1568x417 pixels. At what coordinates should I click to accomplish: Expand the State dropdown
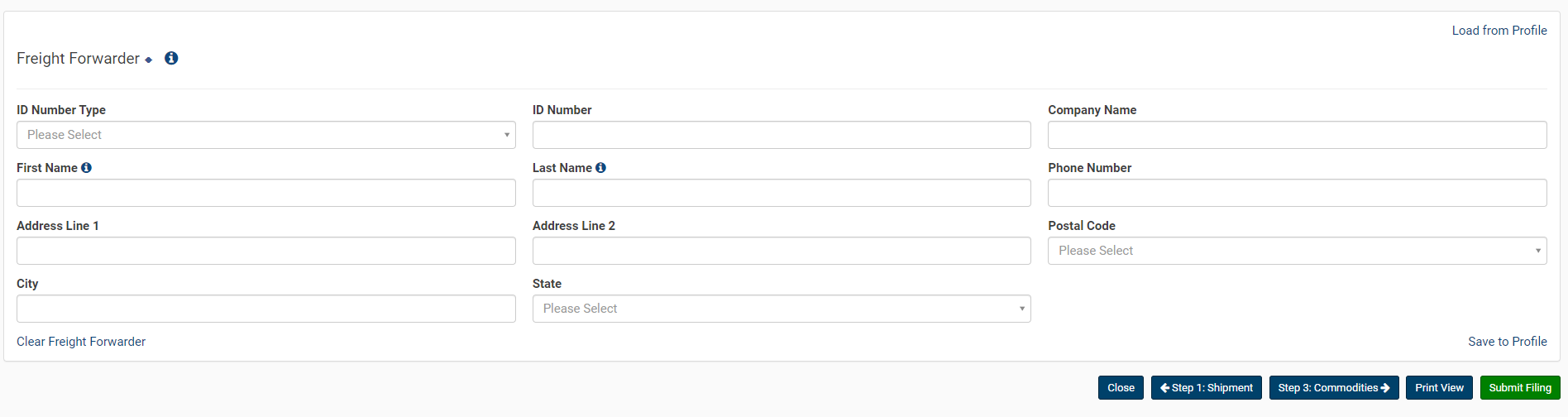(782, 309)
